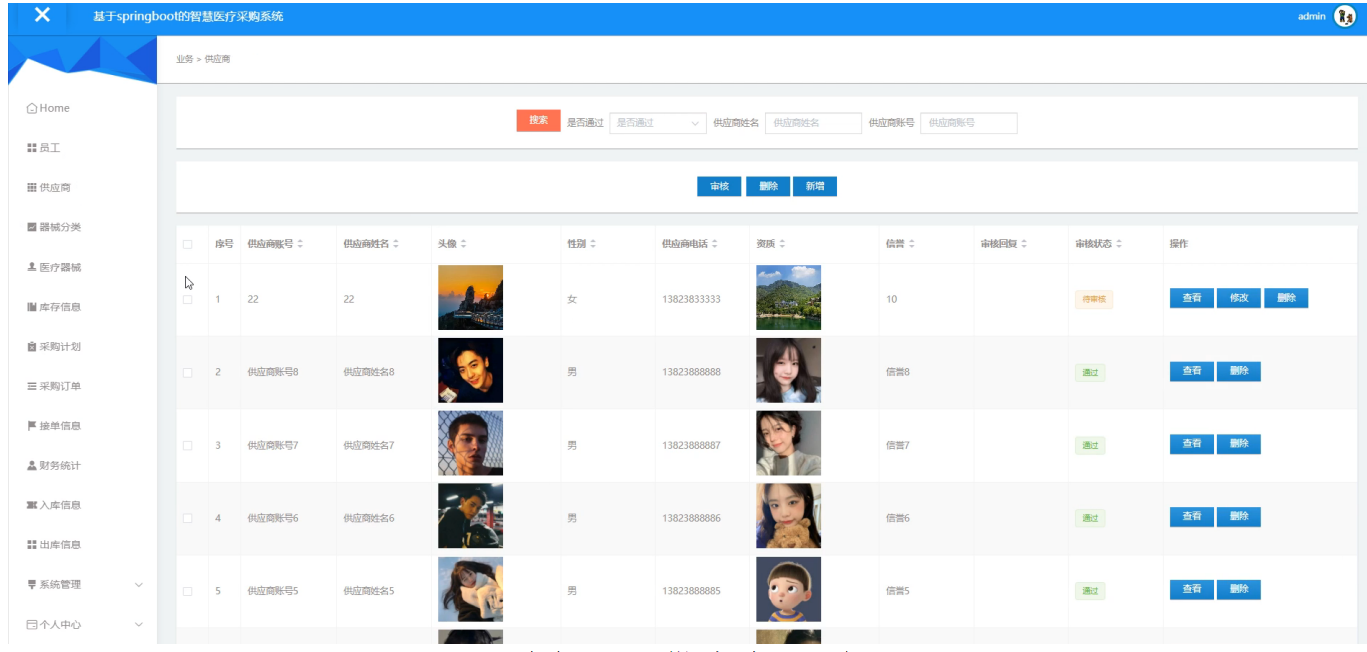Open 供应商 table icon in sidebar
Screen dimensions: 1367x652
pyautogui.click(x=31, y=187)
